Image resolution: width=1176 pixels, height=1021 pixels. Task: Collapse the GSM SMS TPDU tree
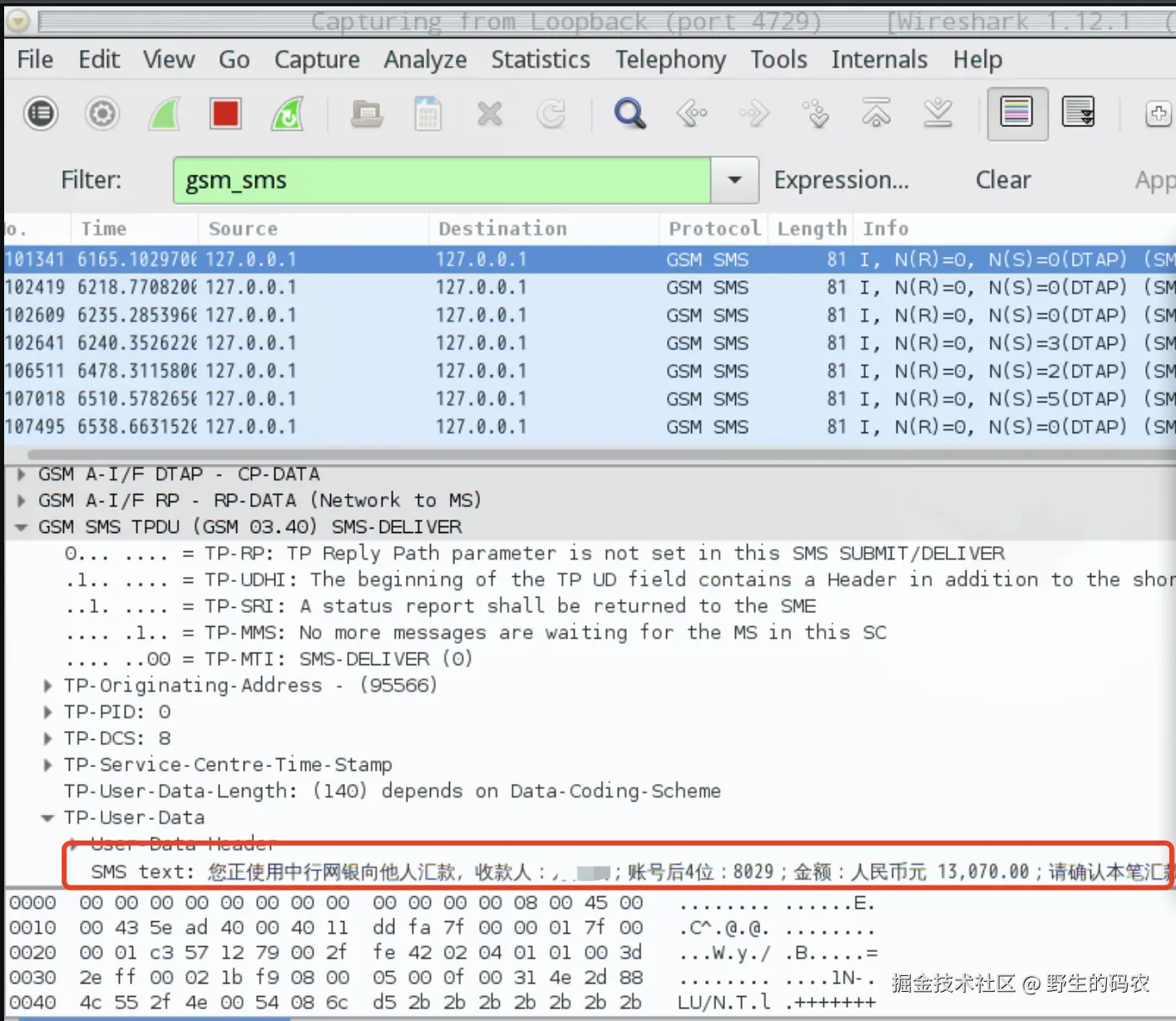click(x=21, y=526)
